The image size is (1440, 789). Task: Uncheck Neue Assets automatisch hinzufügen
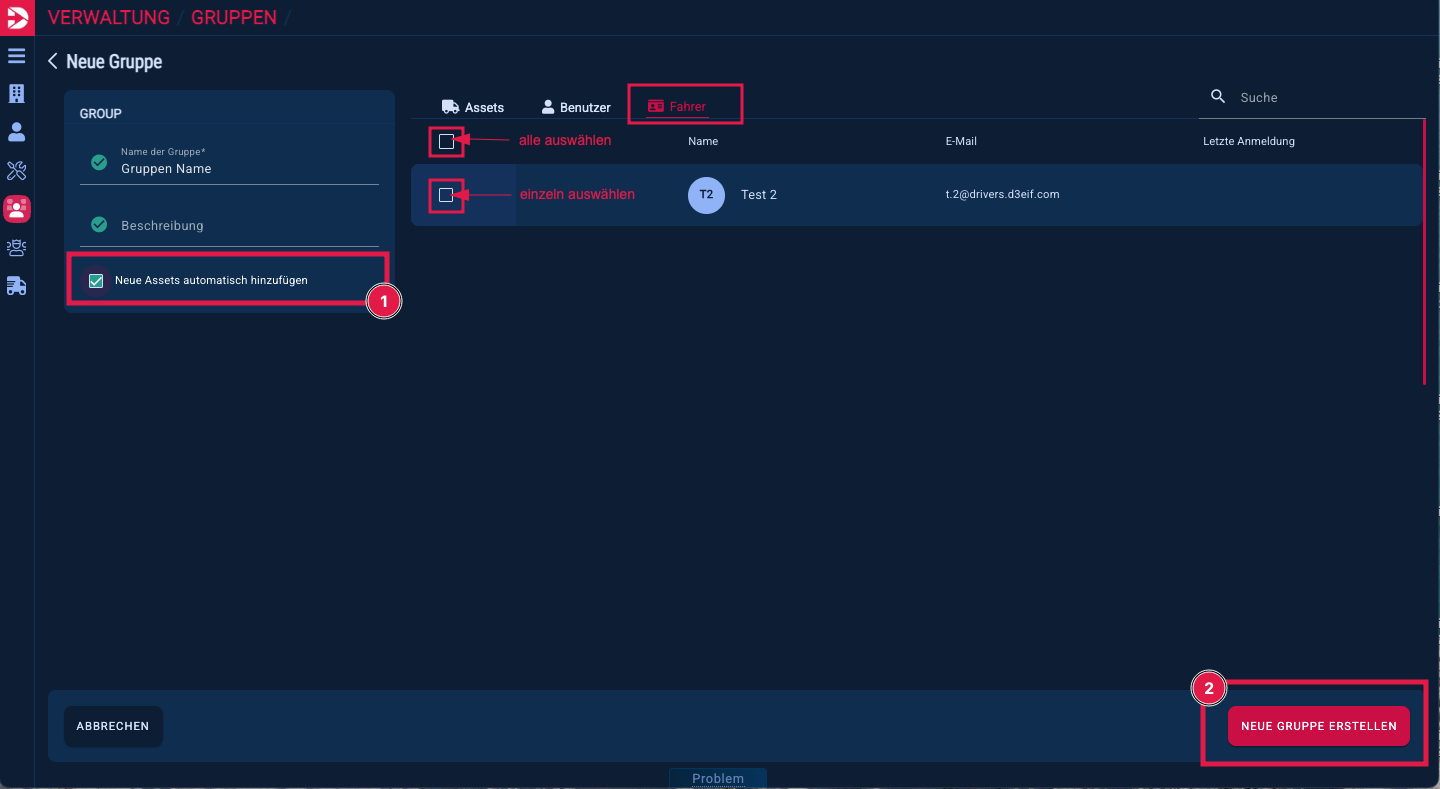[x=96, y=281]
